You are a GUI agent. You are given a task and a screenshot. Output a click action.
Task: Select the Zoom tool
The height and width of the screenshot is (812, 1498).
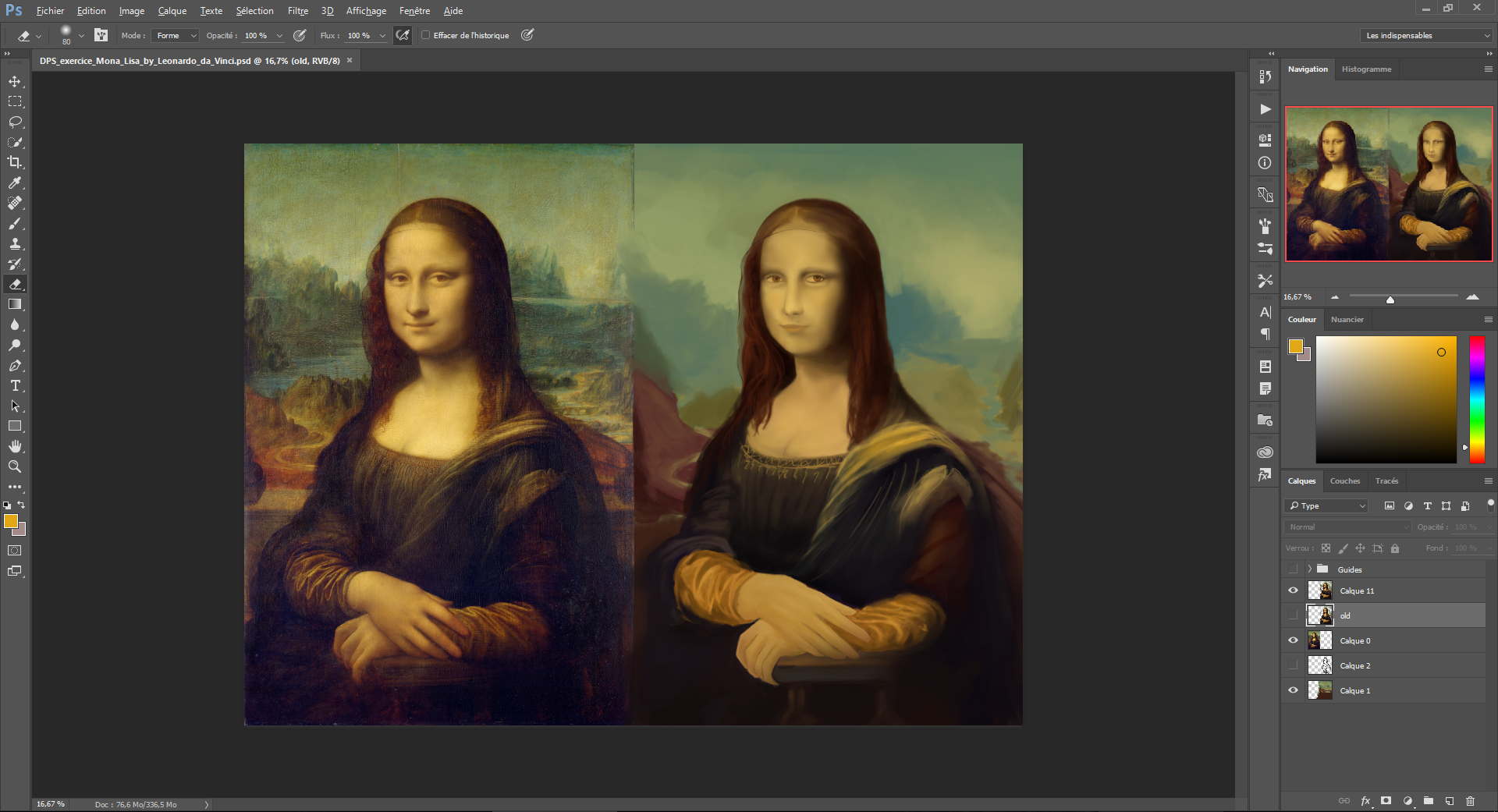[x=15, y=466]
